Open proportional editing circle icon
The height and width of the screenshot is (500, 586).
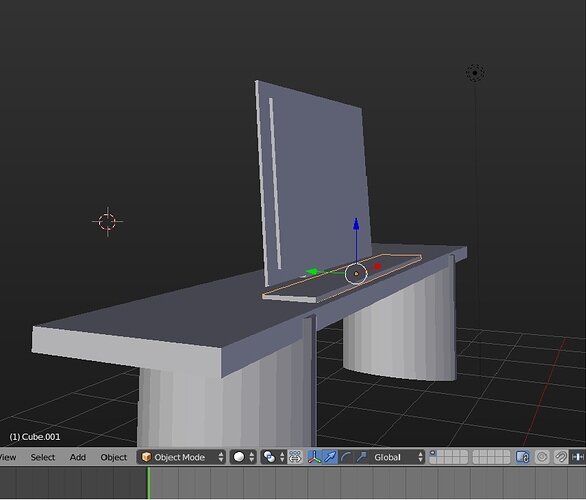542,457
